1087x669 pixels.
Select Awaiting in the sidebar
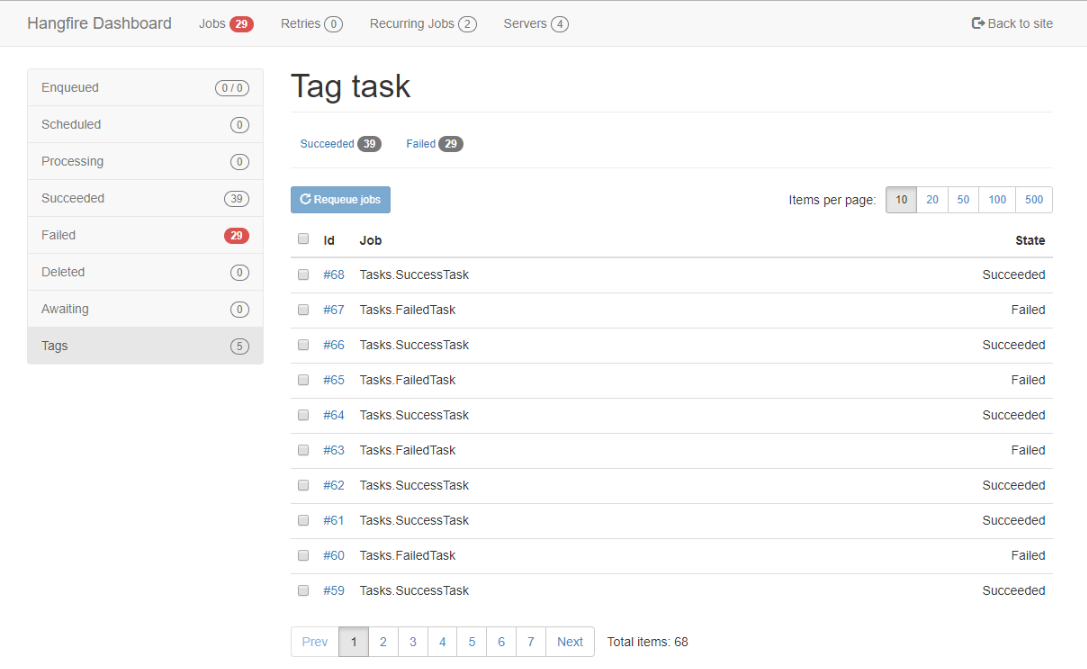[145, 309]
